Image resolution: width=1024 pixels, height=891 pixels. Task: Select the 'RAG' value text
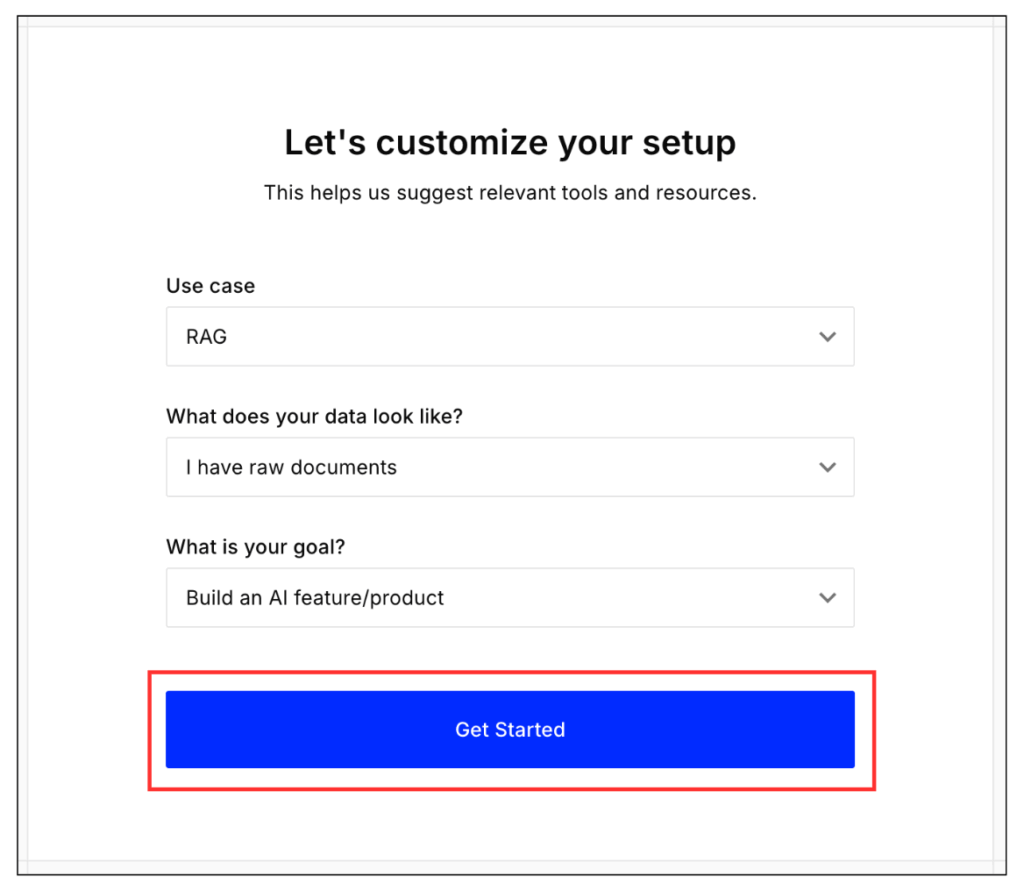207,337
